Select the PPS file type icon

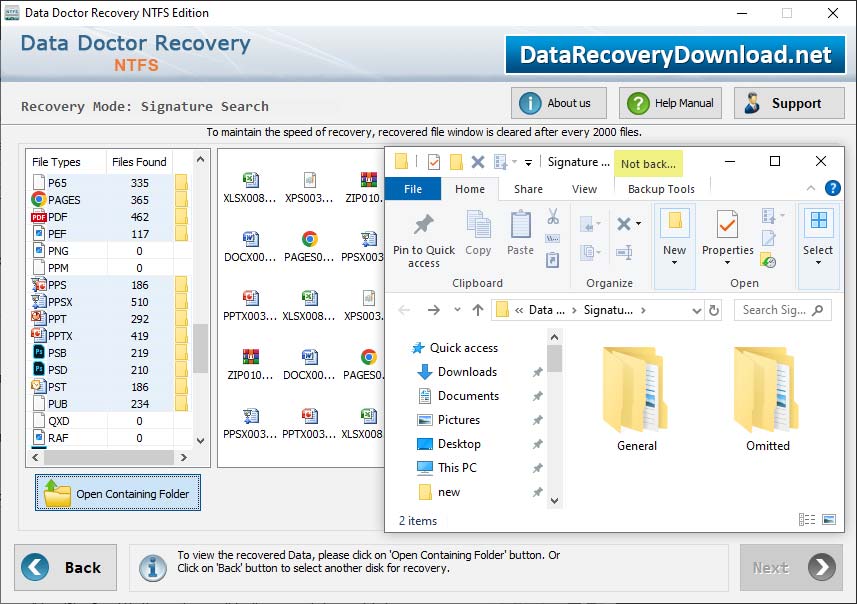click(x=38, y=284)
